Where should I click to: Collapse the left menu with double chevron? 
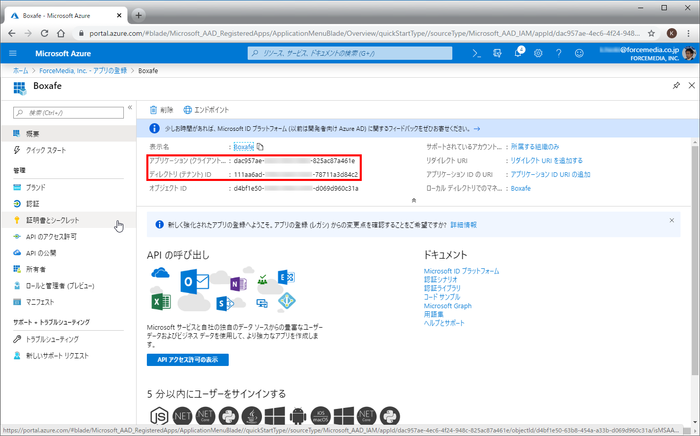(130, 107)
